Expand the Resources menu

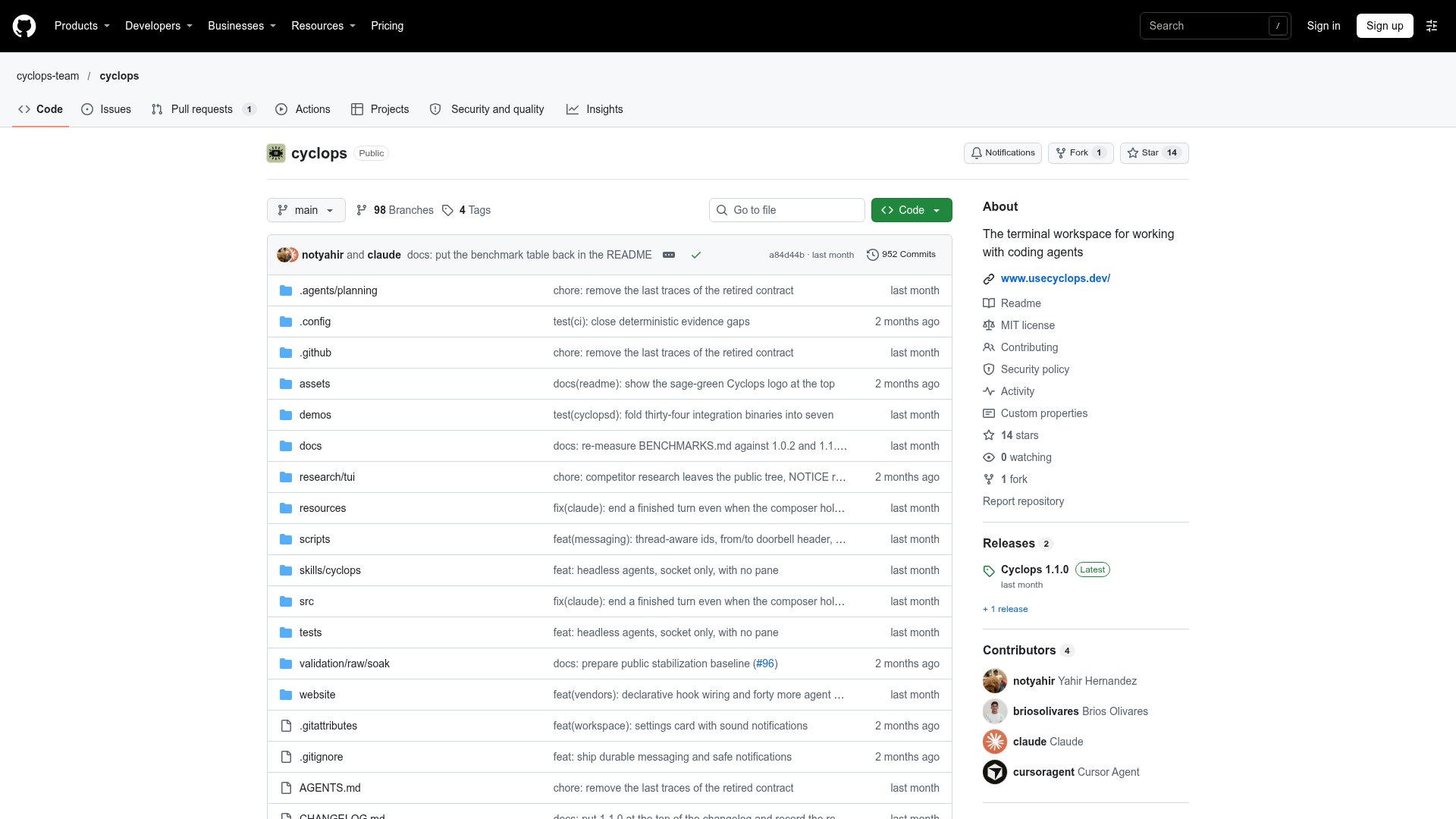click(x=323, y=26)
